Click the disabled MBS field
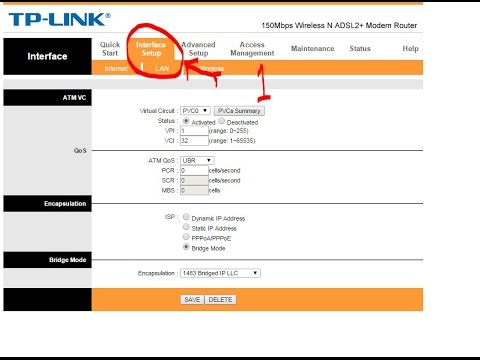Image resolution: width=480 pixels, height=360 pixels. [194, 190]
